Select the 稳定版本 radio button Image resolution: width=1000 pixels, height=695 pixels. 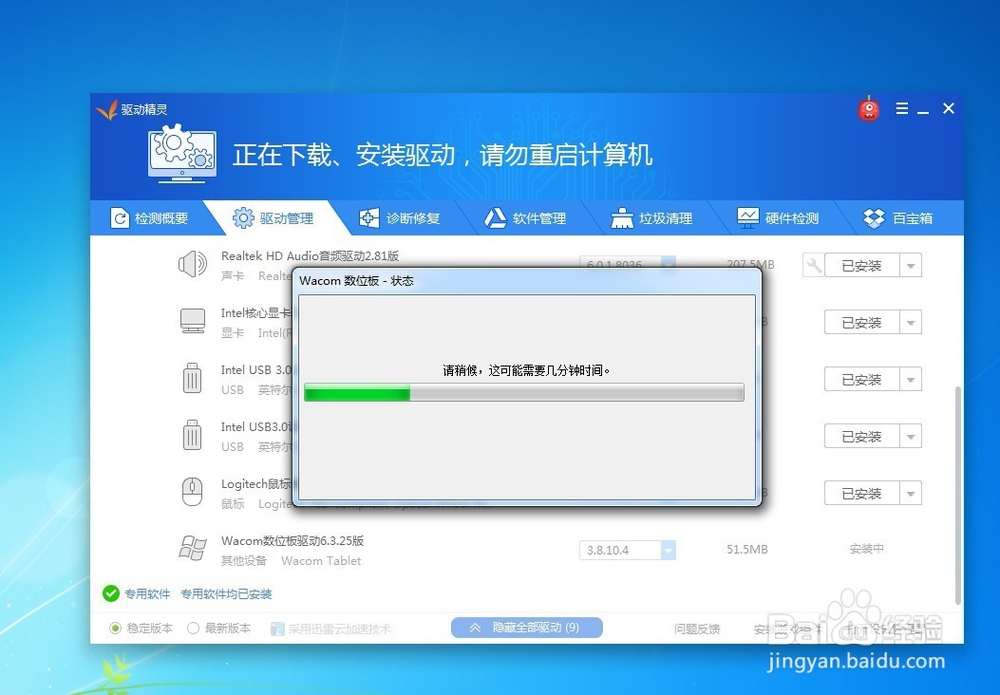115,628
